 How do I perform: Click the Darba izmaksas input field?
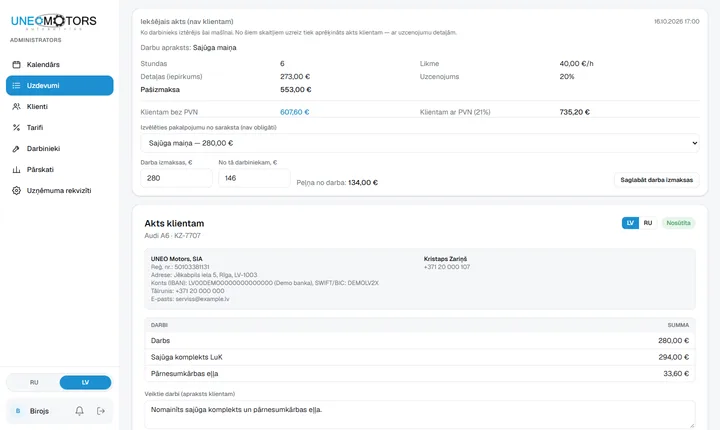176,178
